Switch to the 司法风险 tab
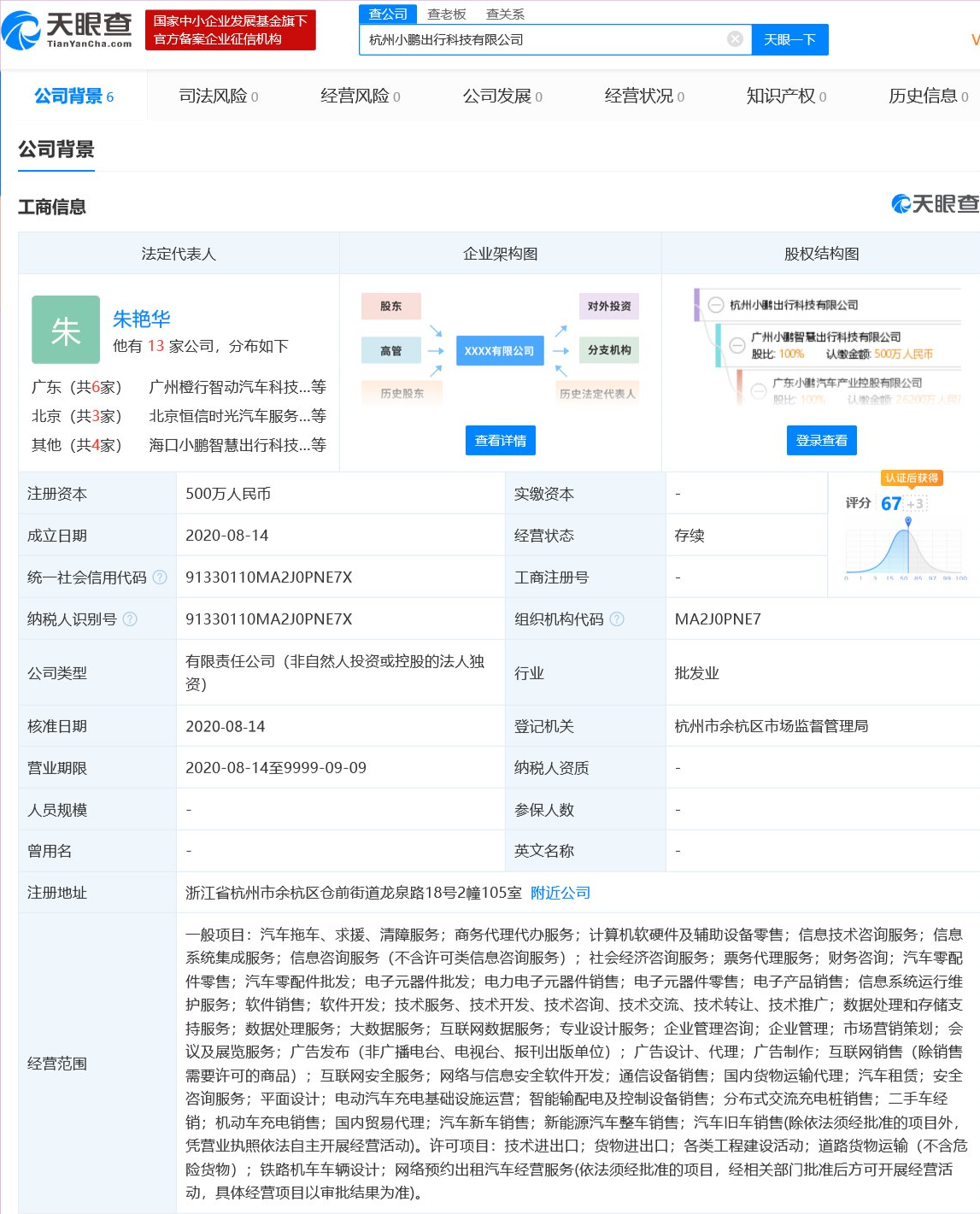This screenshot has height=1214, width=980. [213, 96]
